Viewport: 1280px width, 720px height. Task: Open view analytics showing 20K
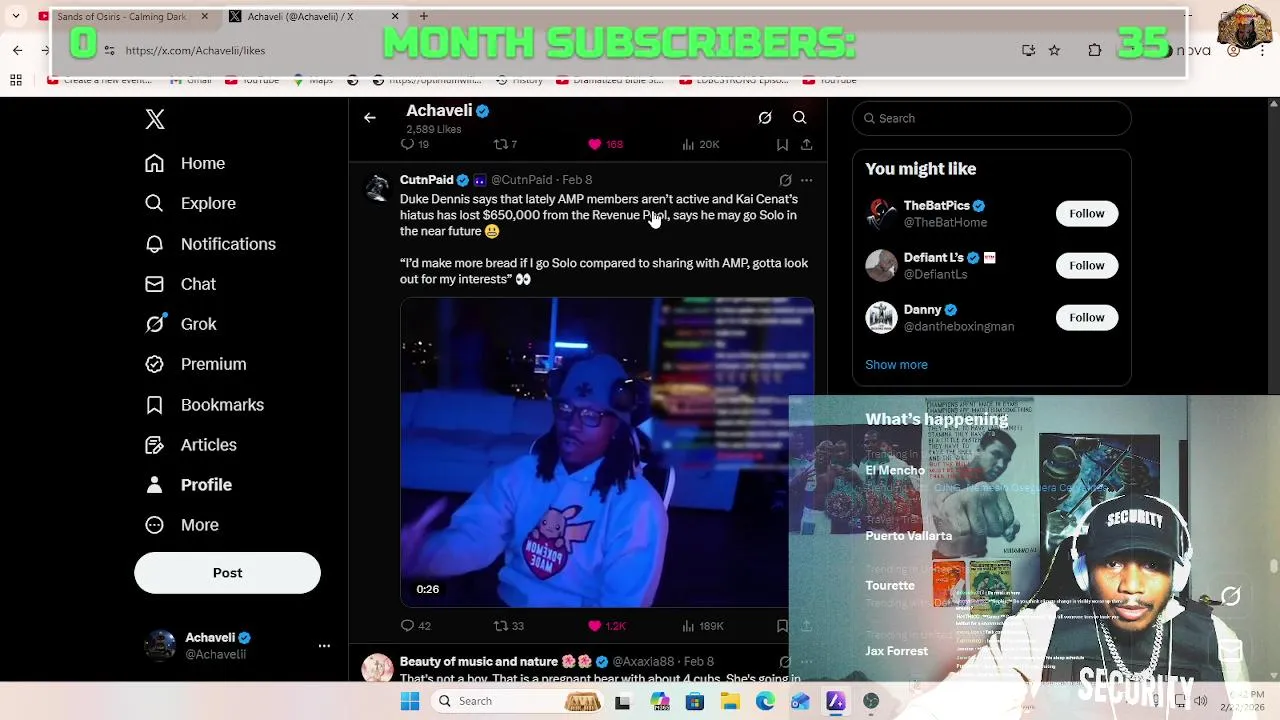coord(700,145)
